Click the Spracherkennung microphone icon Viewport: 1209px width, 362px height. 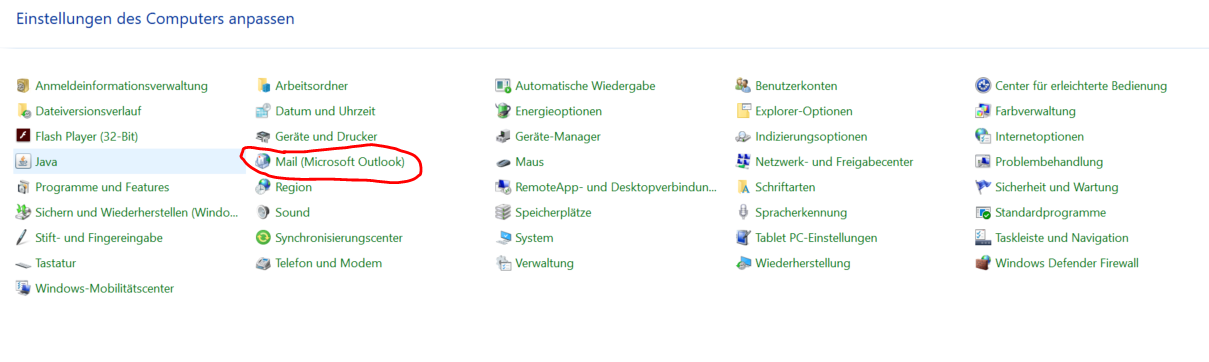pos(744,212)
